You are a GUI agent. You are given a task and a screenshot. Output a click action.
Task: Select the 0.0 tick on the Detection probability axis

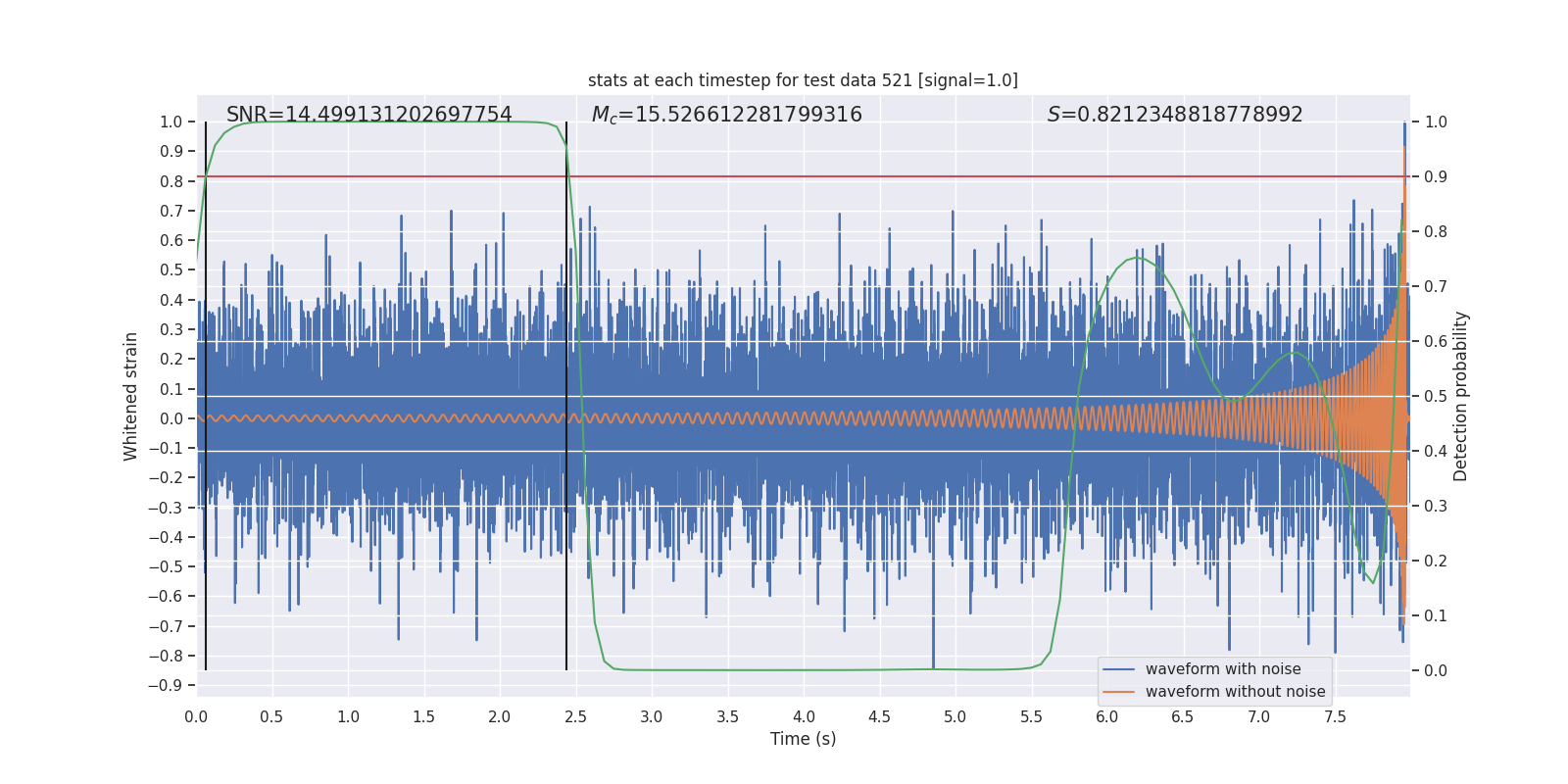[1436, 670]
